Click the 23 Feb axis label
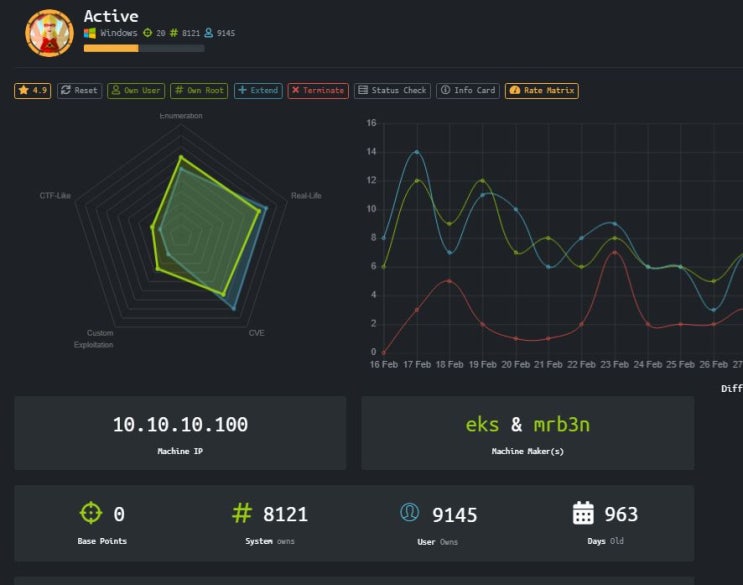The width and height of the screenshot is (743, 585). tap(615, 364)
